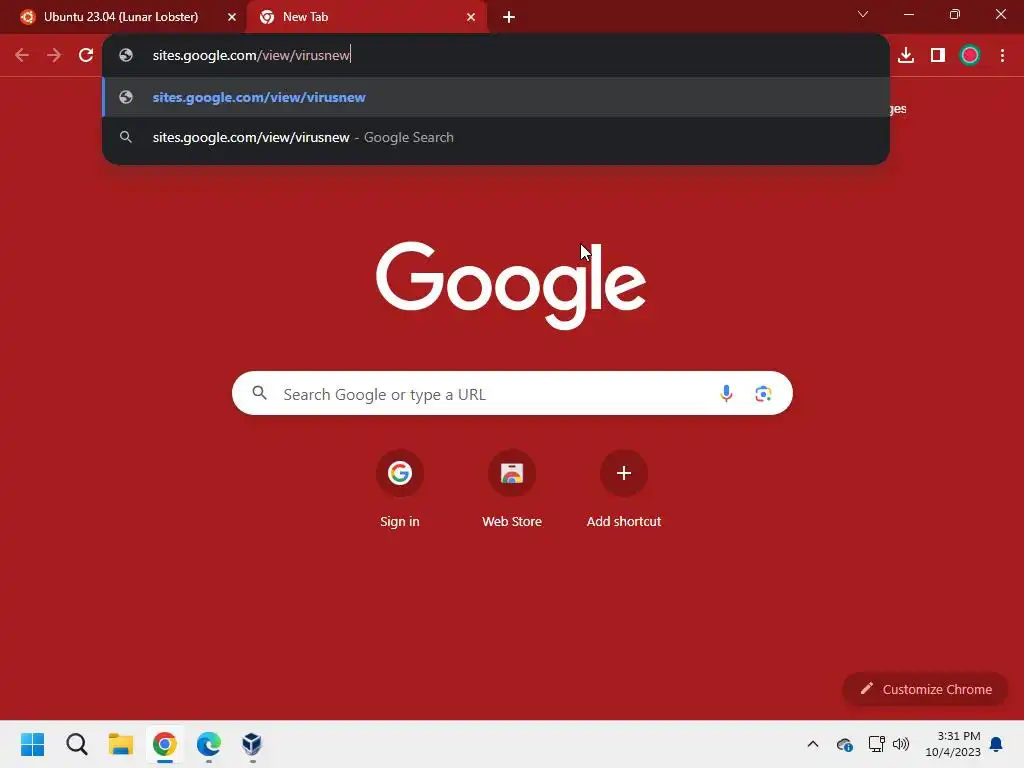Open the network tray icon
This screenshot has width=1024, height=768.
(876, 744)
